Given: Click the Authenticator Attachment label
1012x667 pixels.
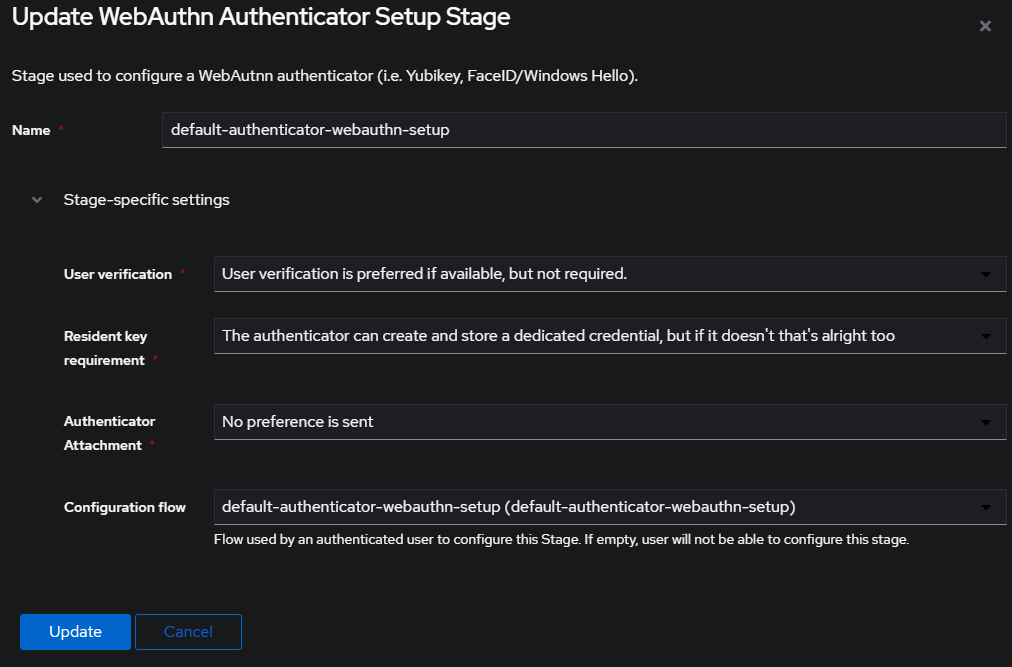Looking at the screenshot, I should [x=110, y=433].
